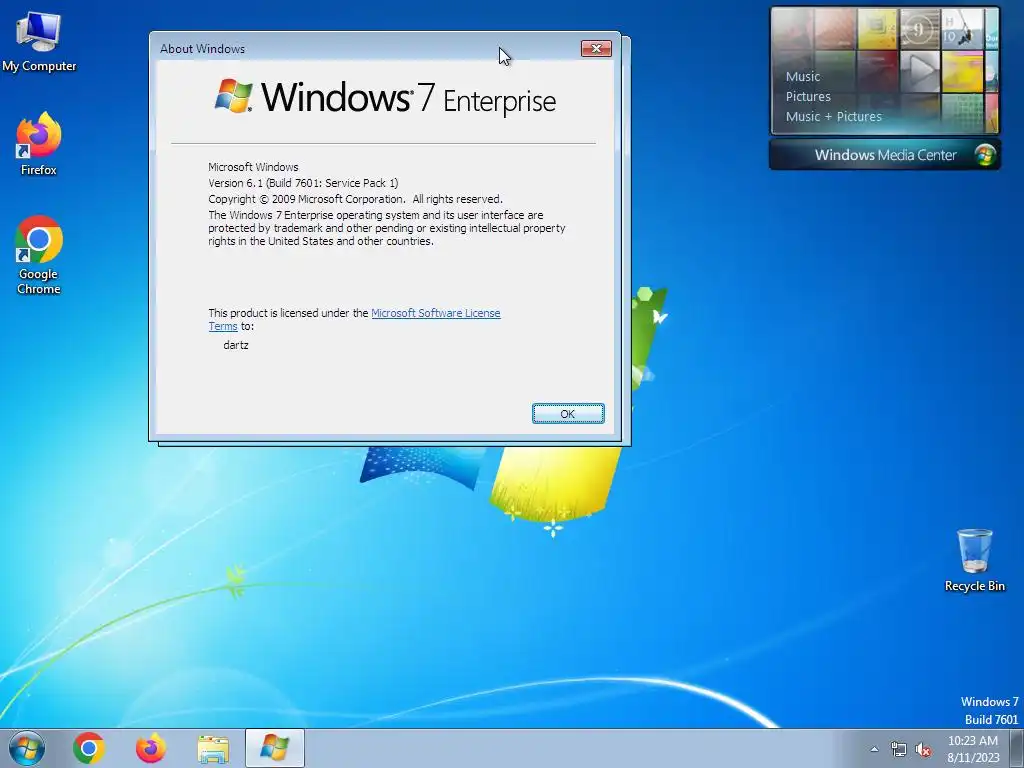Click the Windows 7 Enterprise logo
This screenshot has height=768, width=1024.
[x=385, y=98]
